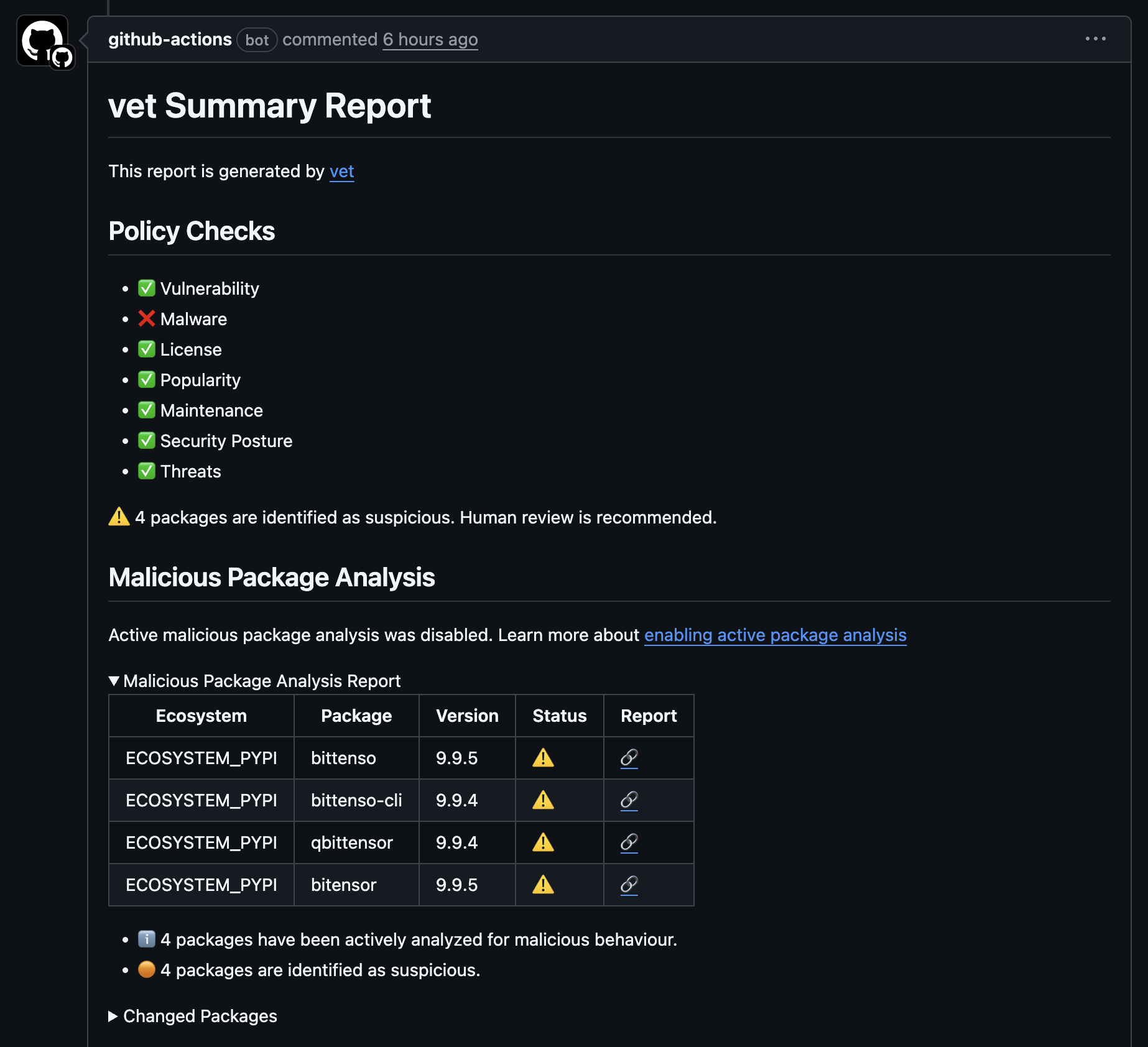Open the github-actions author profile name

click(170, 39)
